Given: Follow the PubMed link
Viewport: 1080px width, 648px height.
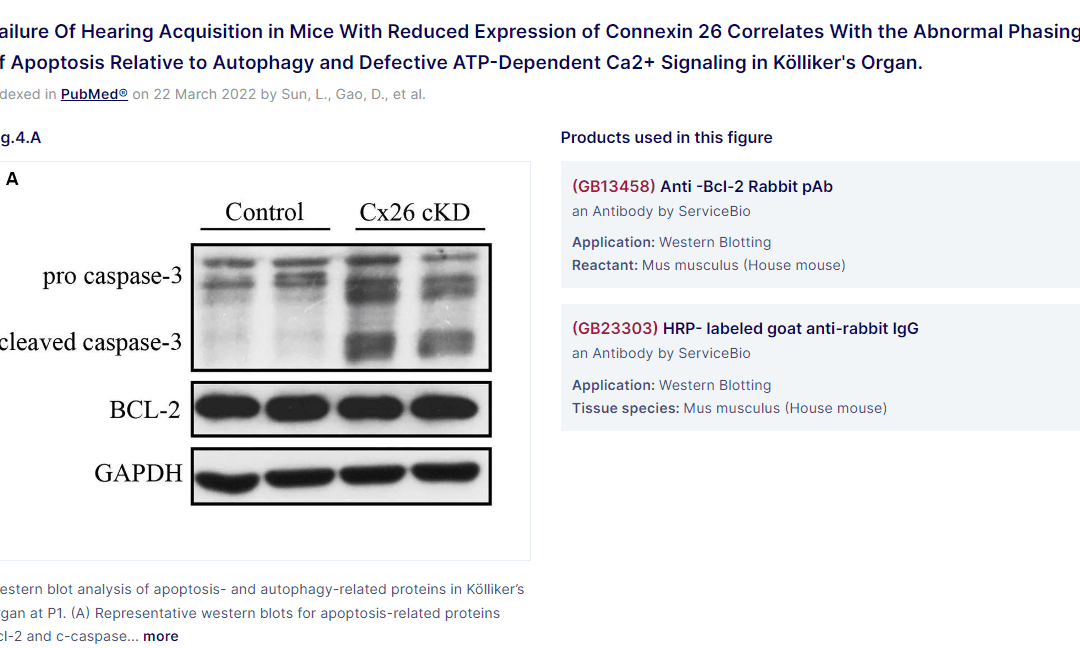Looking at the screenshot, I should coord(94,94).
